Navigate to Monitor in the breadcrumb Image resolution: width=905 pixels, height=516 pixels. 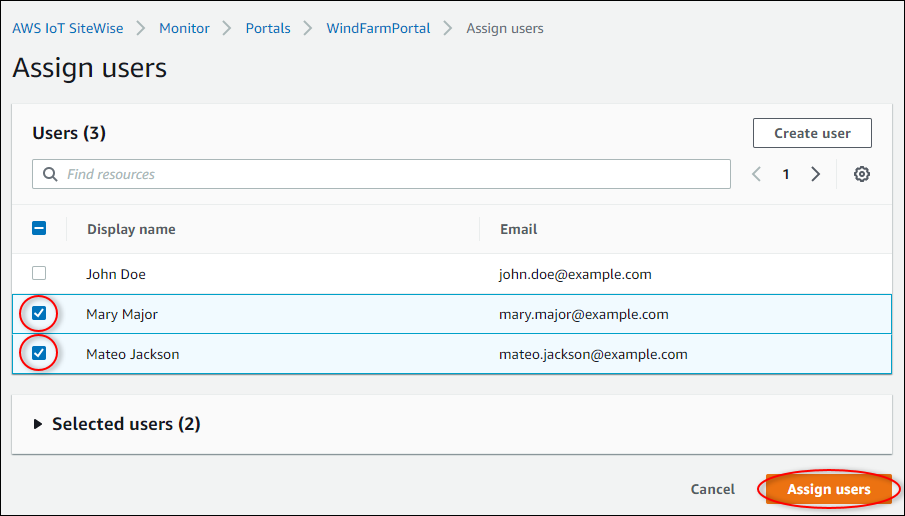coord(184,28)
